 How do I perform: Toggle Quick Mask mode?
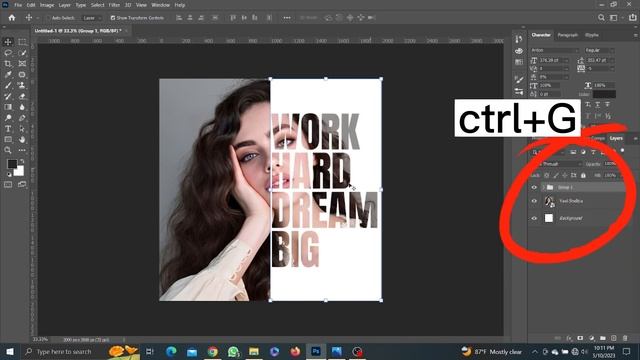click(8, 184)
